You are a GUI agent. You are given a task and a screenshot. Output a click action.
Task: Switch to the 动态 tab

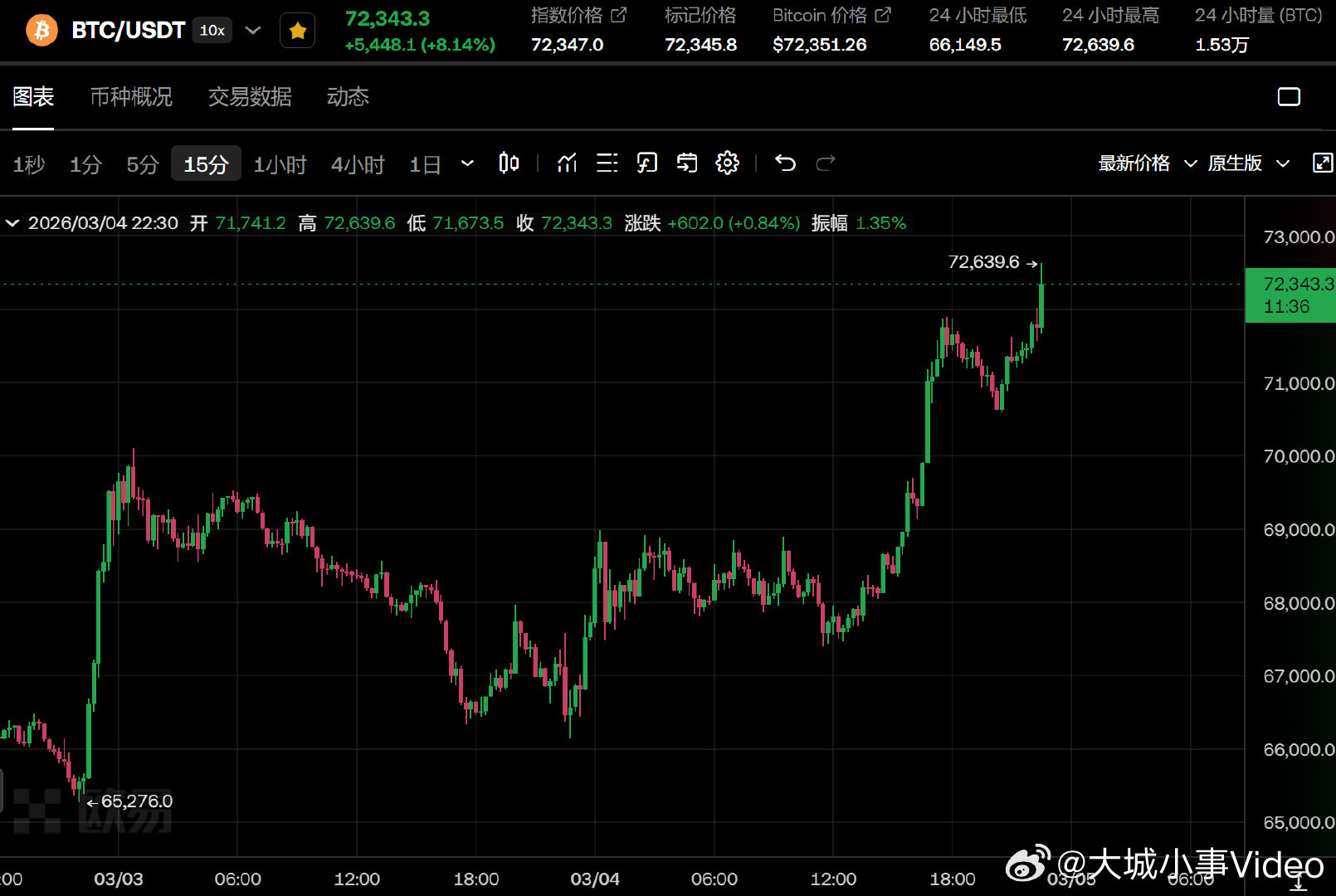(x=348, y=97)
